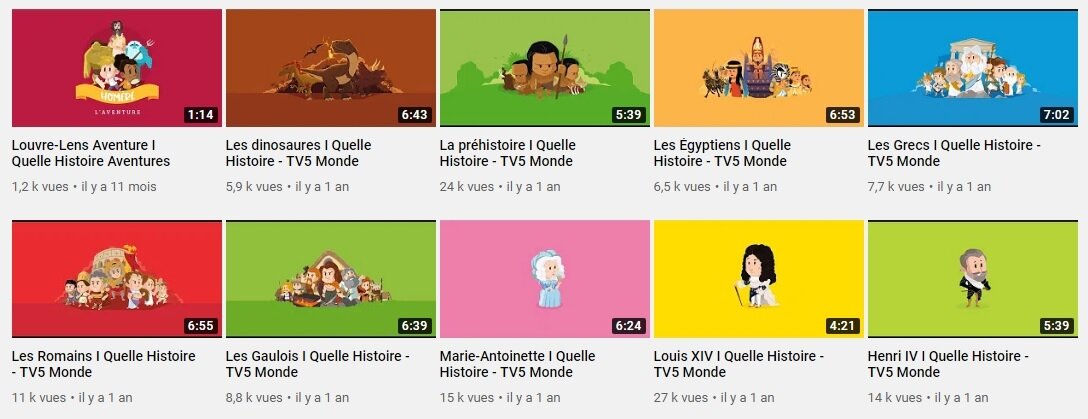Open the Les Romains video thumbnail

117,279
